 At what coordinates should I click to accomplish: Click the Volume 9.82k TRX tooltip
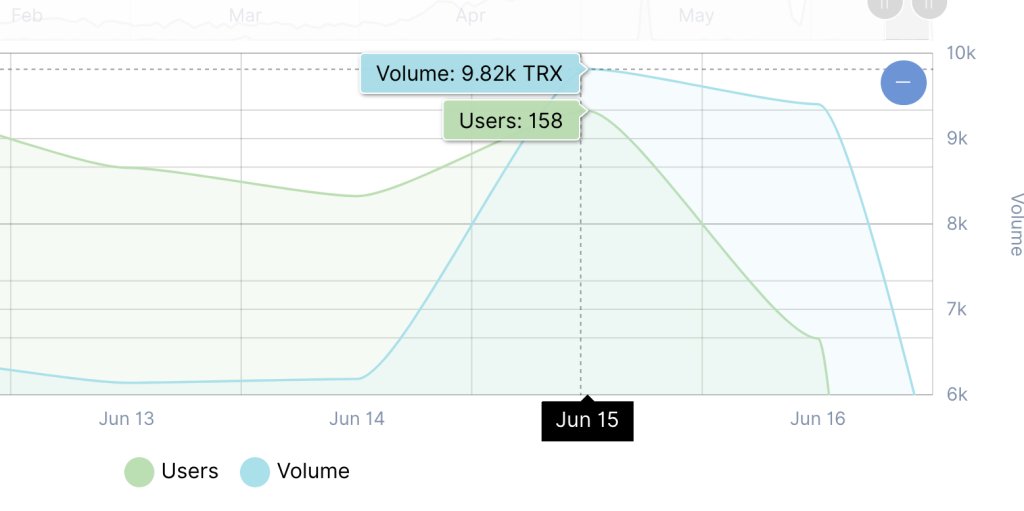469,73
